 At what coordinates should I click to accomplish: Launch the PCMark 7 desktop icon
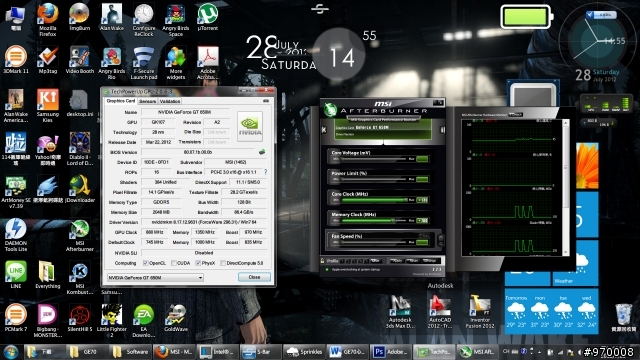coord(16,318)
